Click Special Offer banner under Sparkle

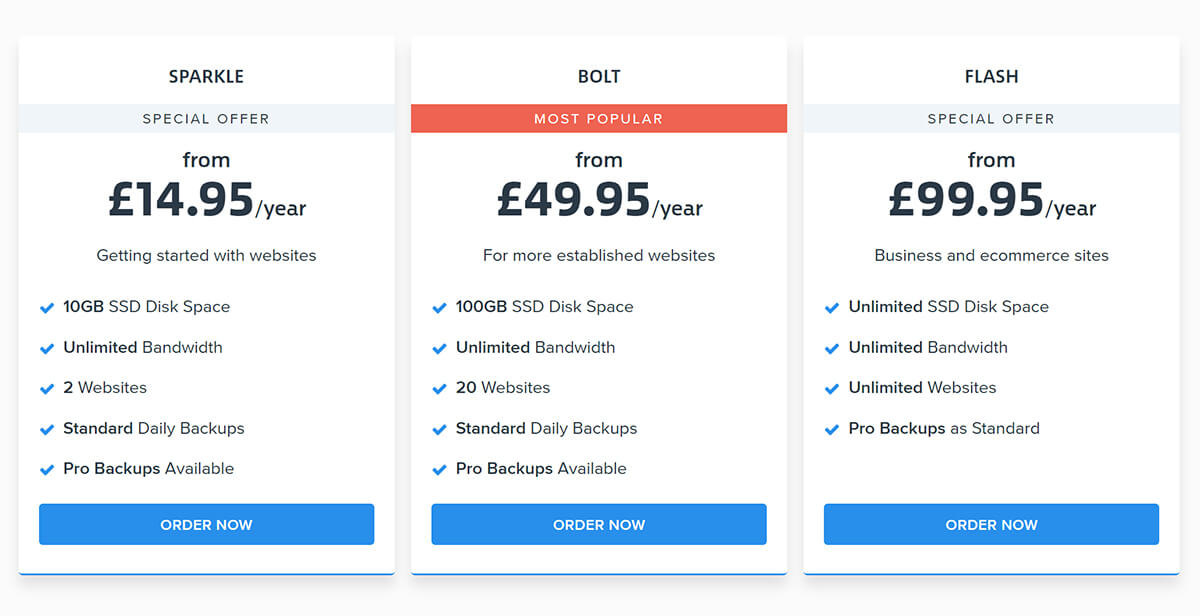coord(206,118)
